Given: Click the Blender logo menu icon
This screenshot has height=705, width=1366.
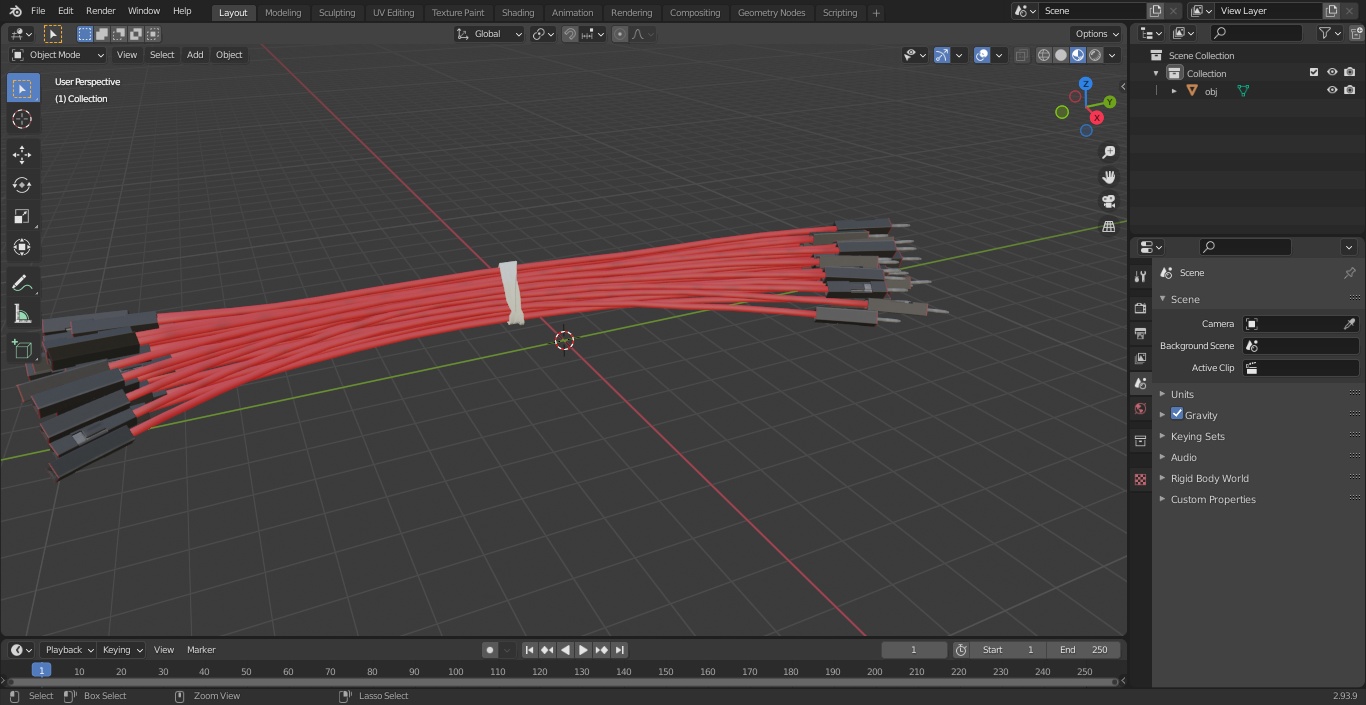Looking at the screenshot, I should [16, 11].
